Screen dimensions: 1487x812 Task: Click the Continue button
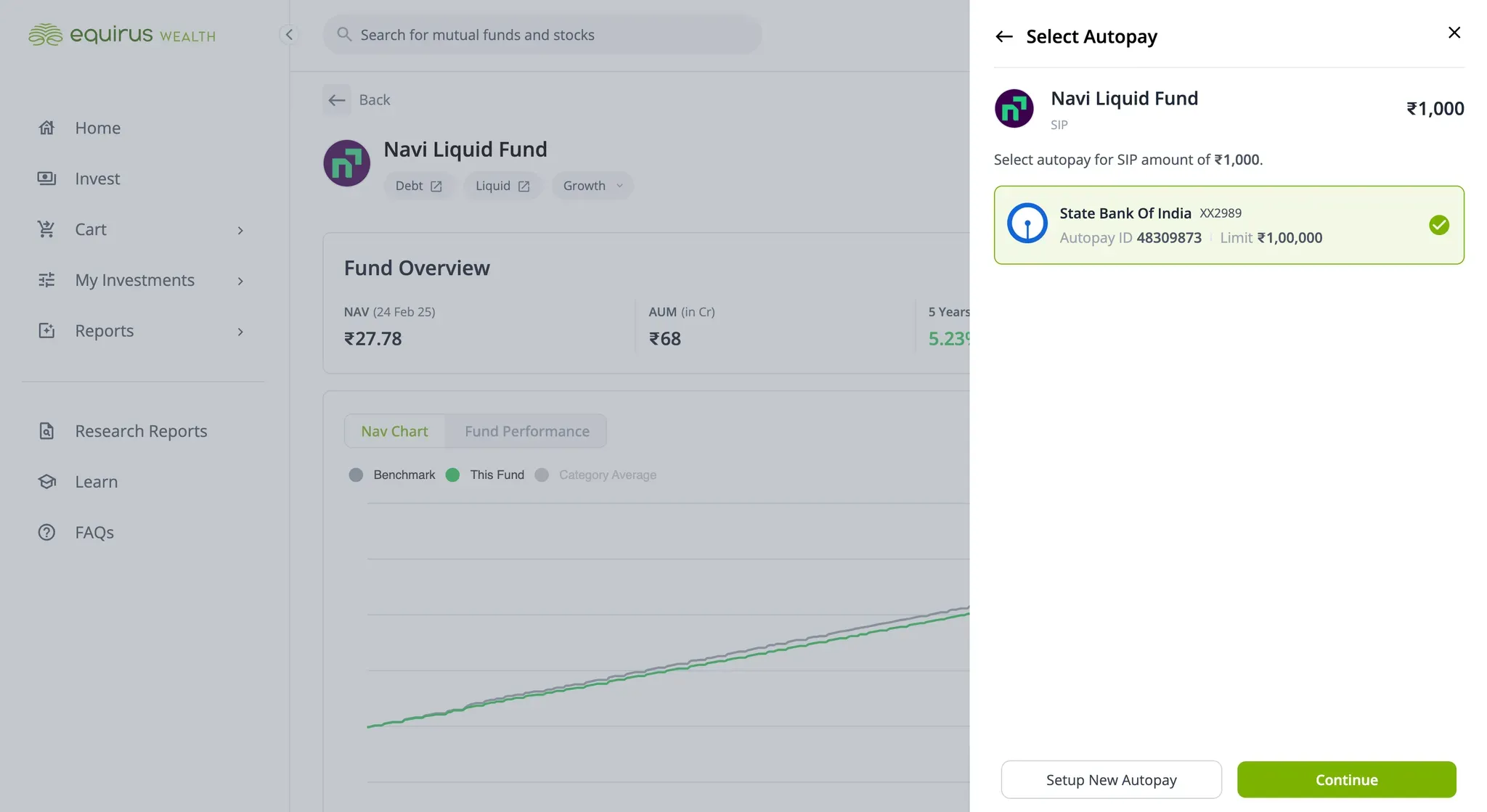pos(1346,779)
